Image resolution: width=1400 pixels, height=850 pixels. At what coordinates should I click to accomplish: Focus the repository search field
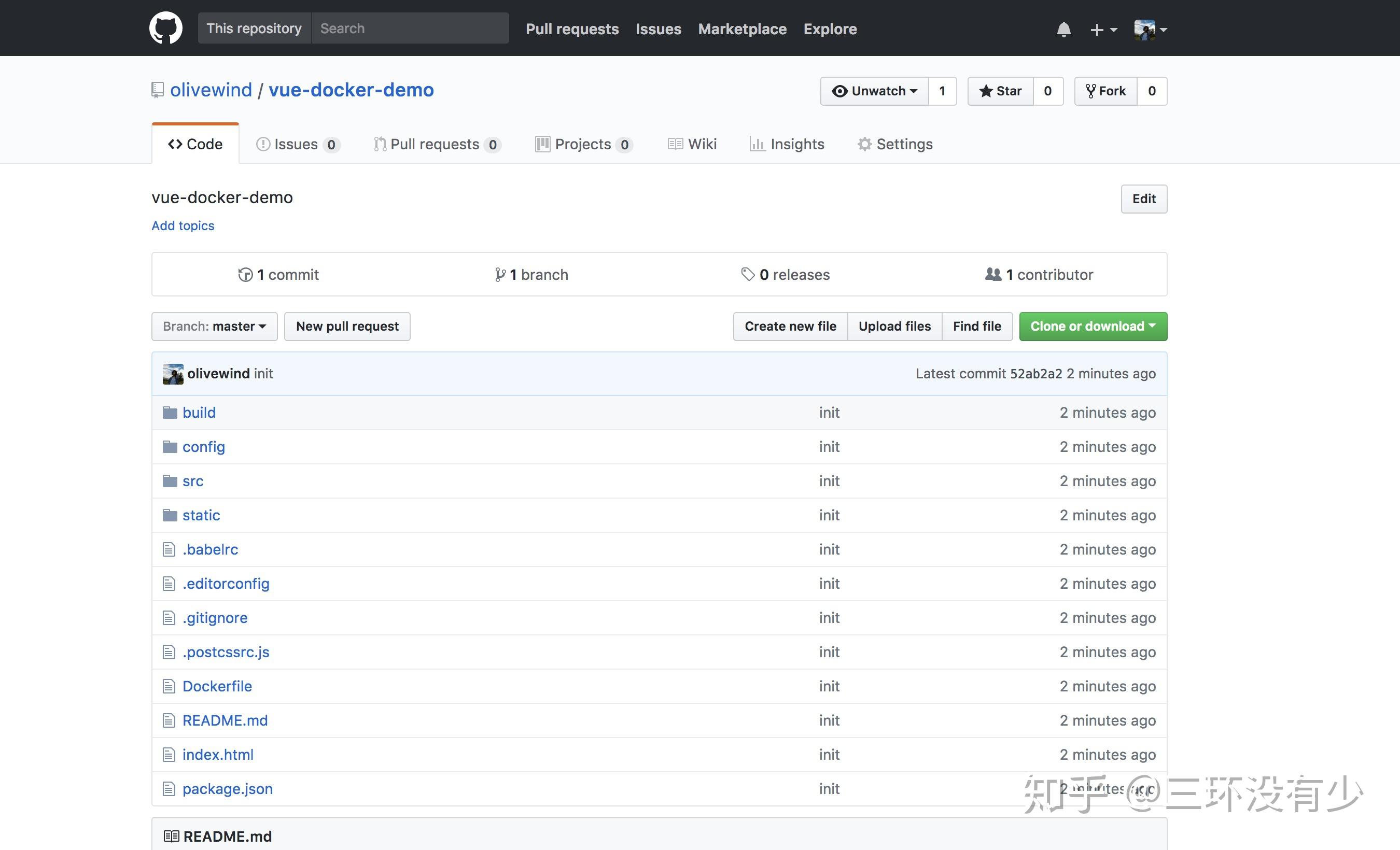coord(410,29)
